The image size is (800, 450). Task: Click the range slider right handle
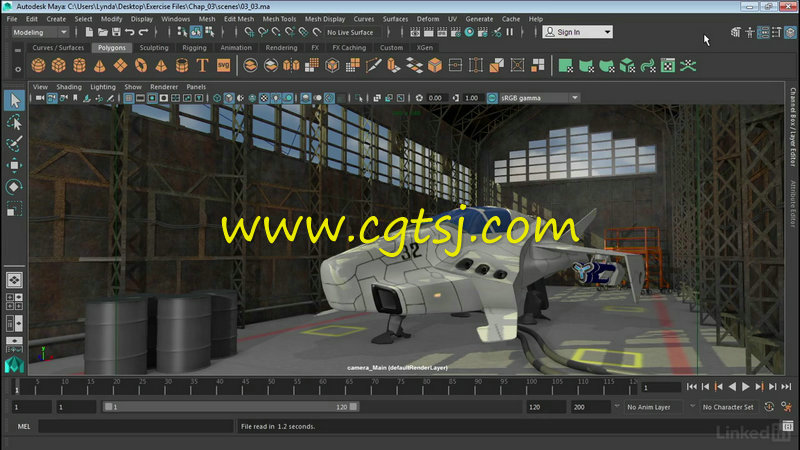353,407
